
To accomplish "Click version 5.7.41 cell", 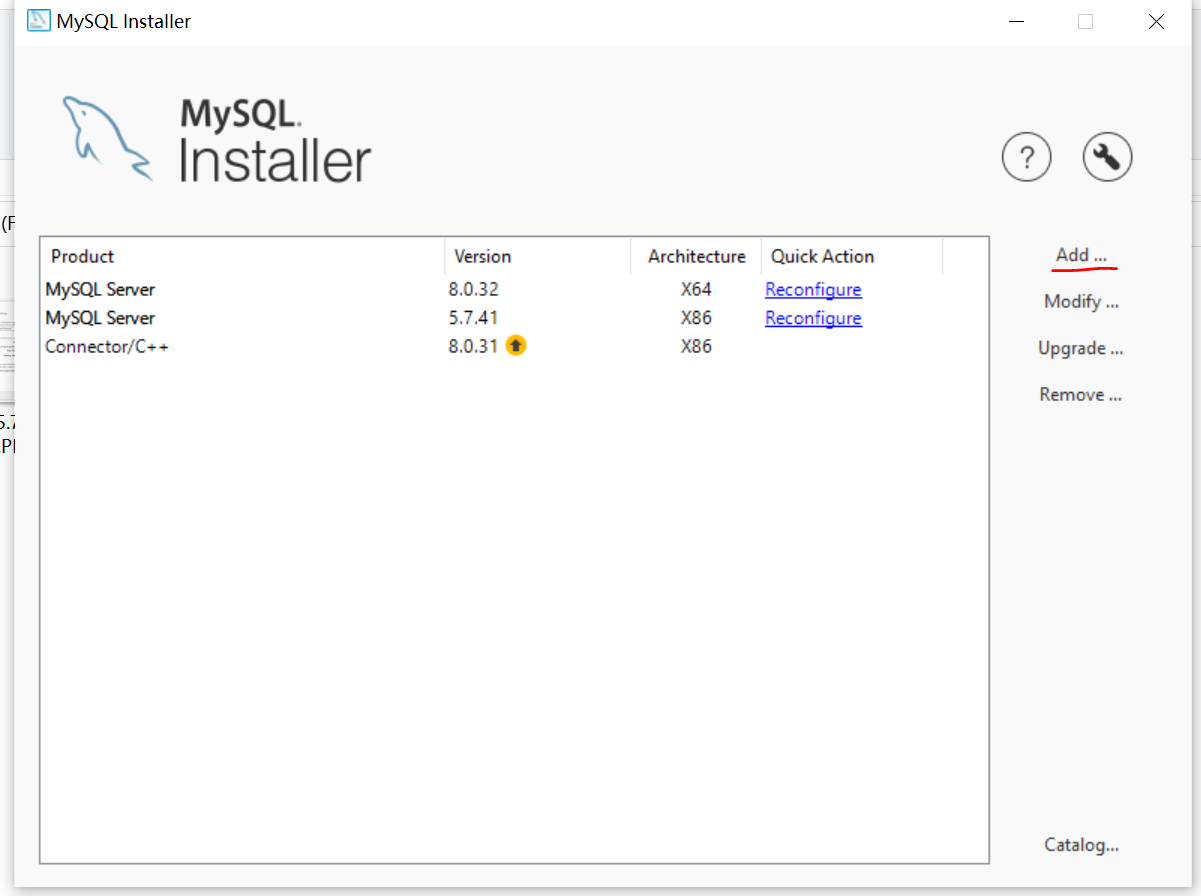I will pos(473,318).
